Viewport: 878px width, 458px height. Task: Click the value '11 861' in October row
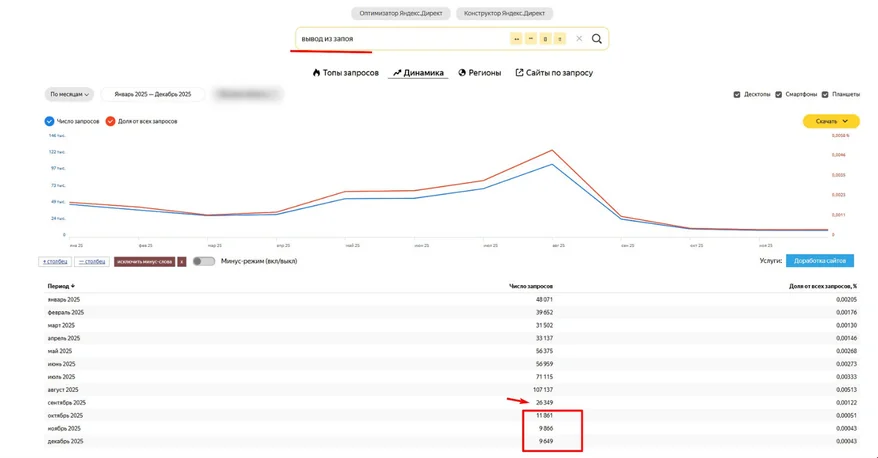(x=544, y=415)
